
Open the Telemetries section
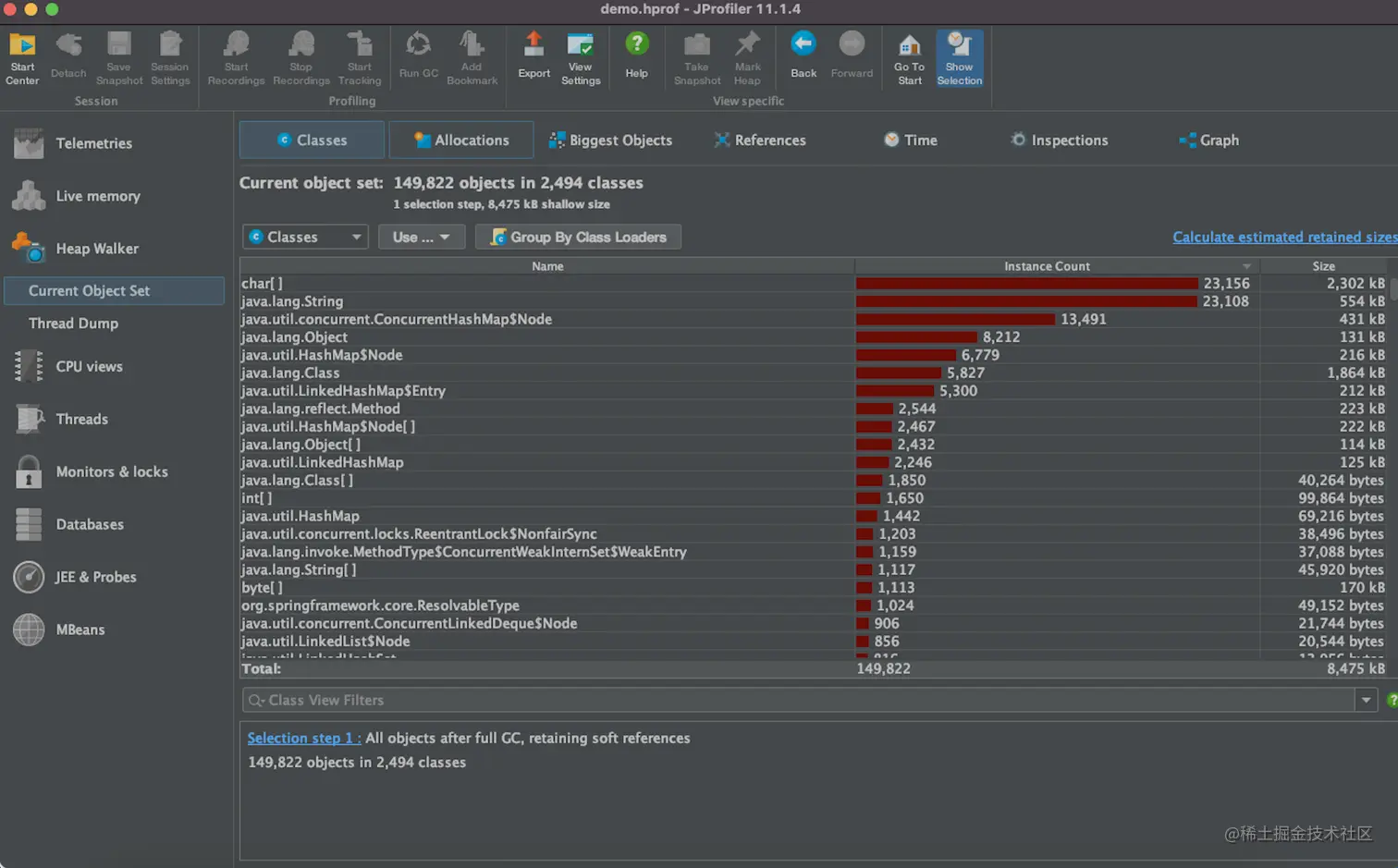[x=74, y=143]
